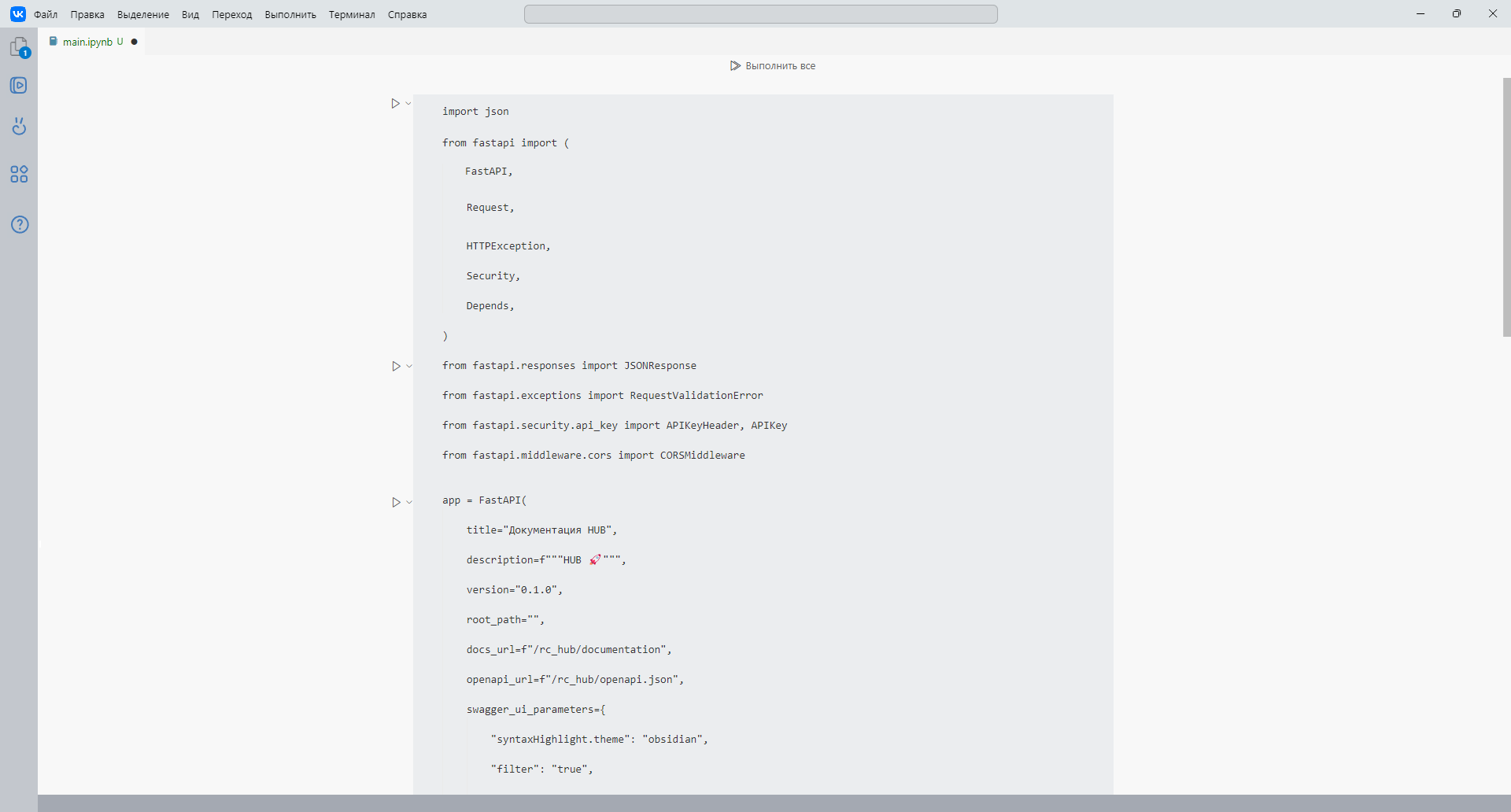1511x812 pixels.
Task: Expand run options of the FastAPI app cell
Action: (x=408, y=501)
